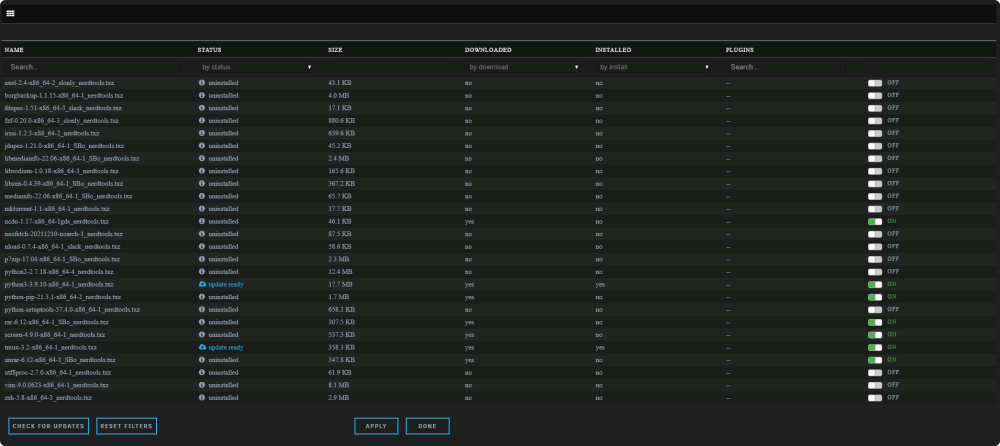The height and width of the screenshot is (446, 1000).
Task: Click the Done button
Action: coord(427,426)
